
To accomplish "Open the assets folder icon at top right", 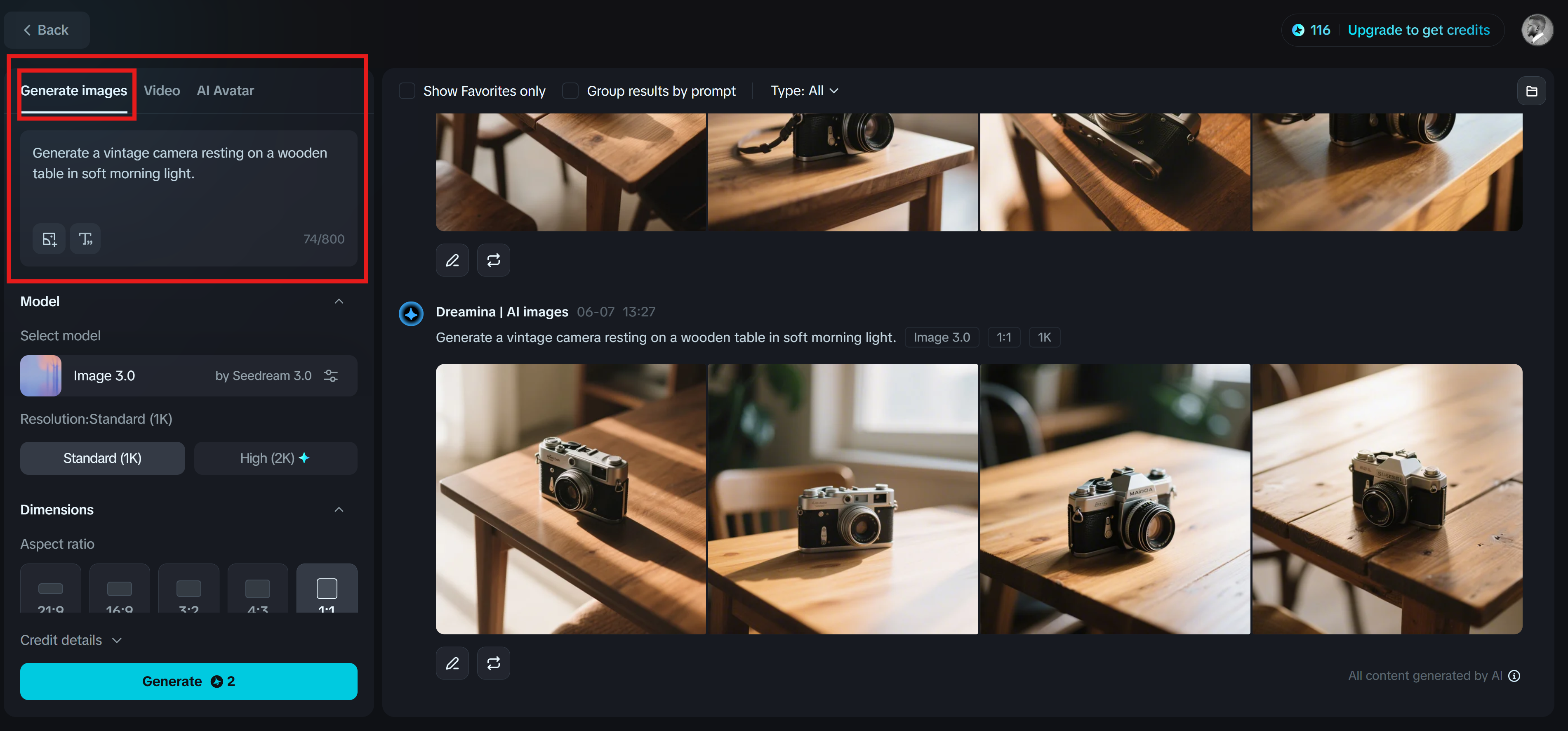I will tap(1531, 91).
